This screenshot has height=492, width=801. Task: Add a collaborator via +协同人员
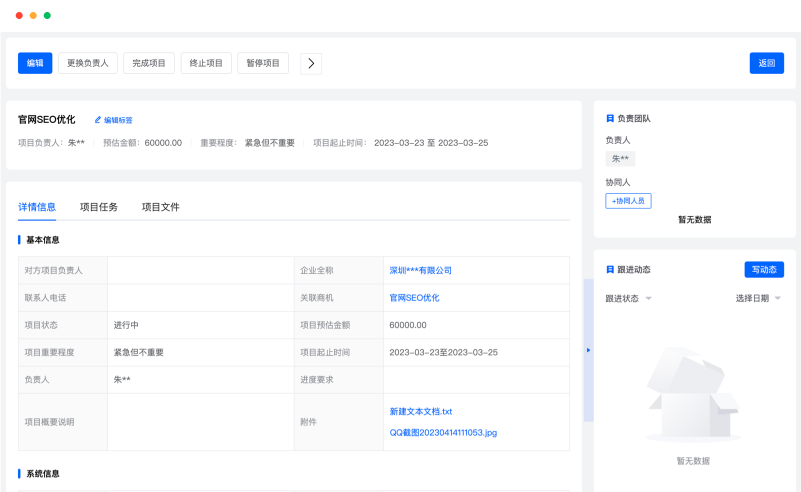click(x=628, y=201)
